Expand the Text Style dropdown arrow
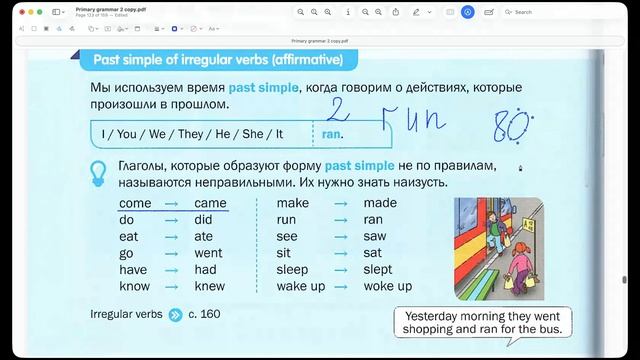The height and width of the screenshot is (360, 640). point(218,29)
